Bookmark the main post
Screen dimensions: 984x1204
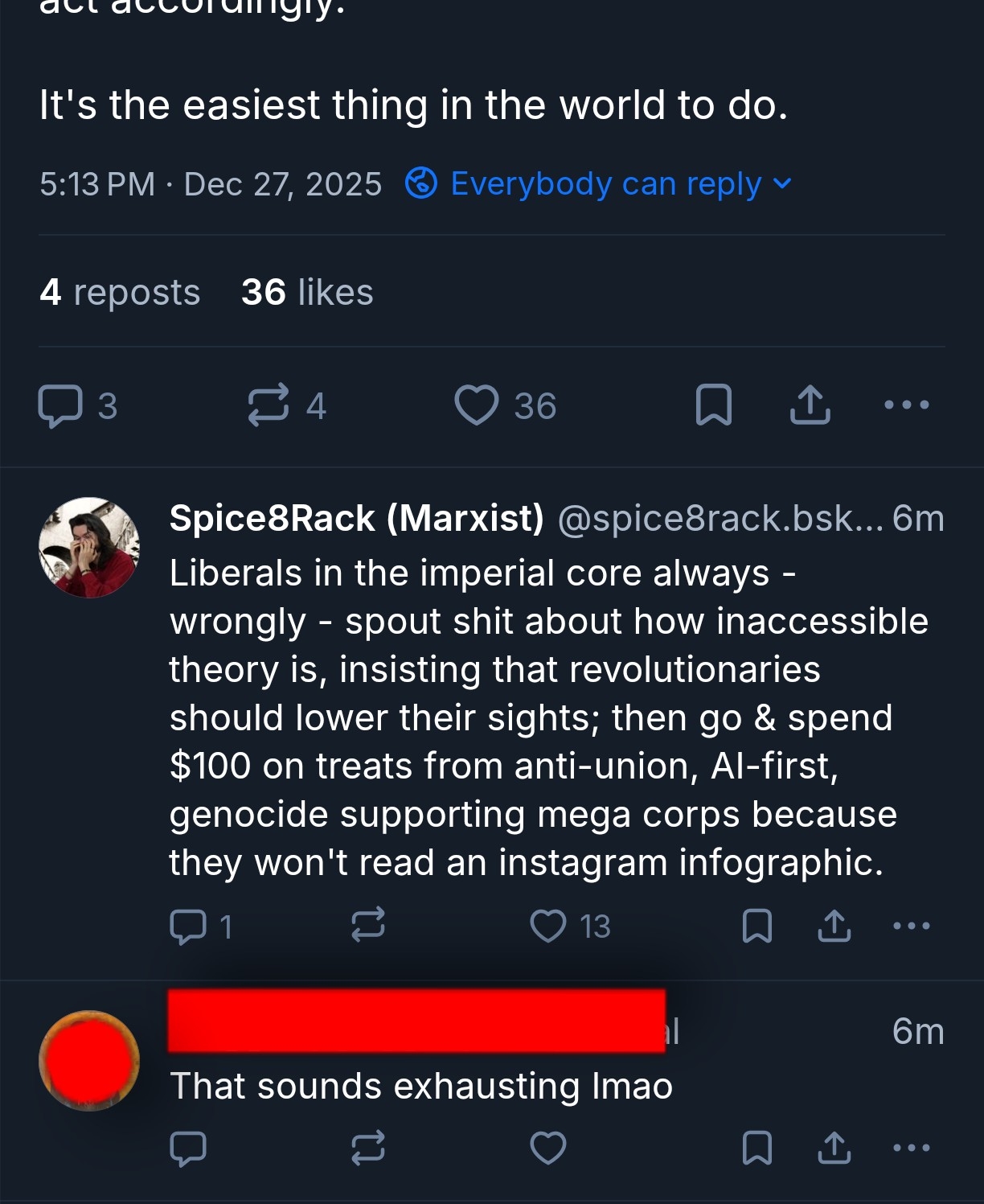[713, 405]
